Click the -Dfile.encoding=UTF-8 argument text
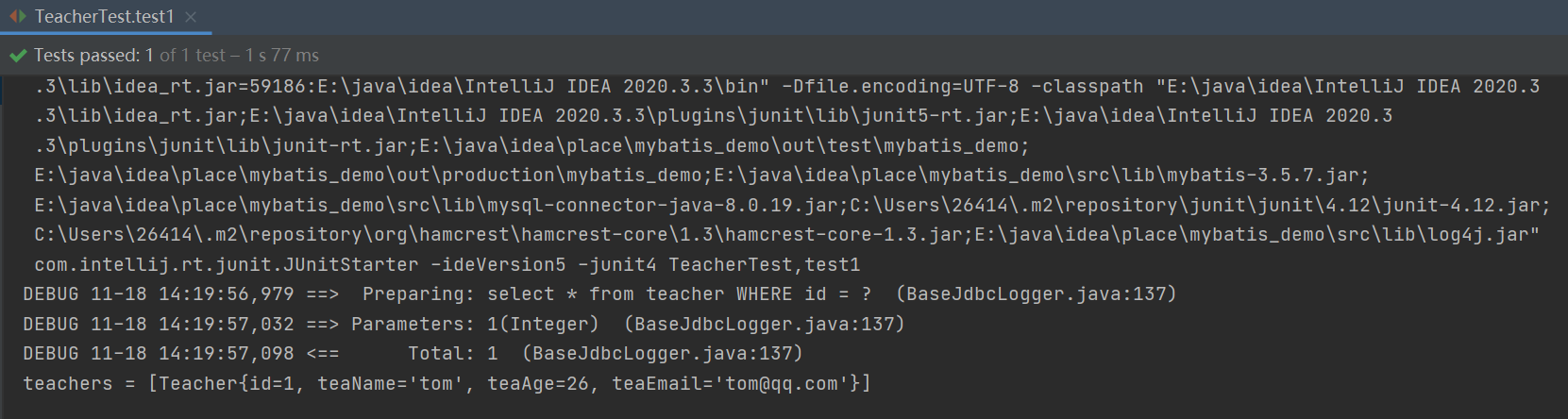Viewport: 1568px width, 419px height. point(901,87)
